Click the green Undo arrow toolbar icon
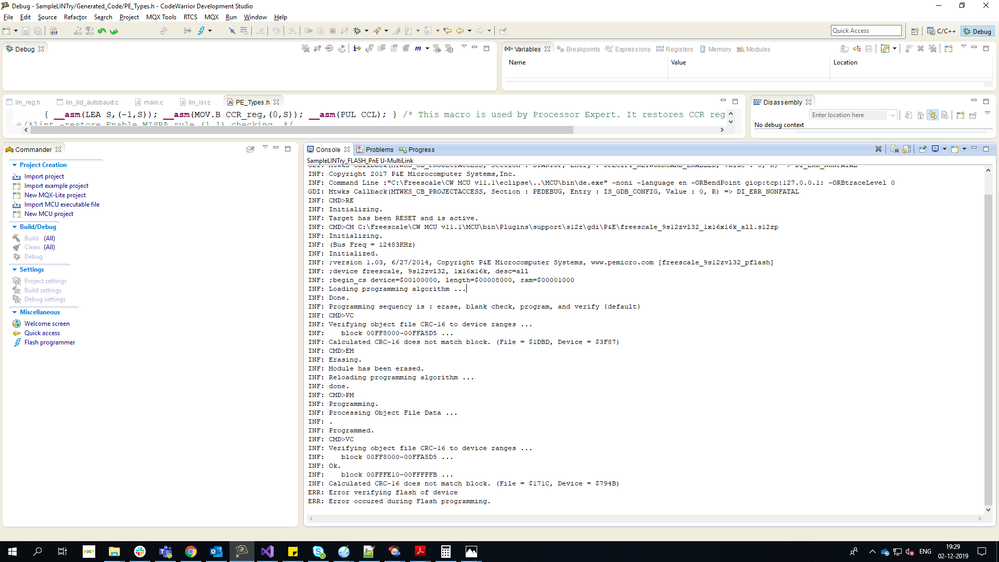 click(x=102, y=31)
